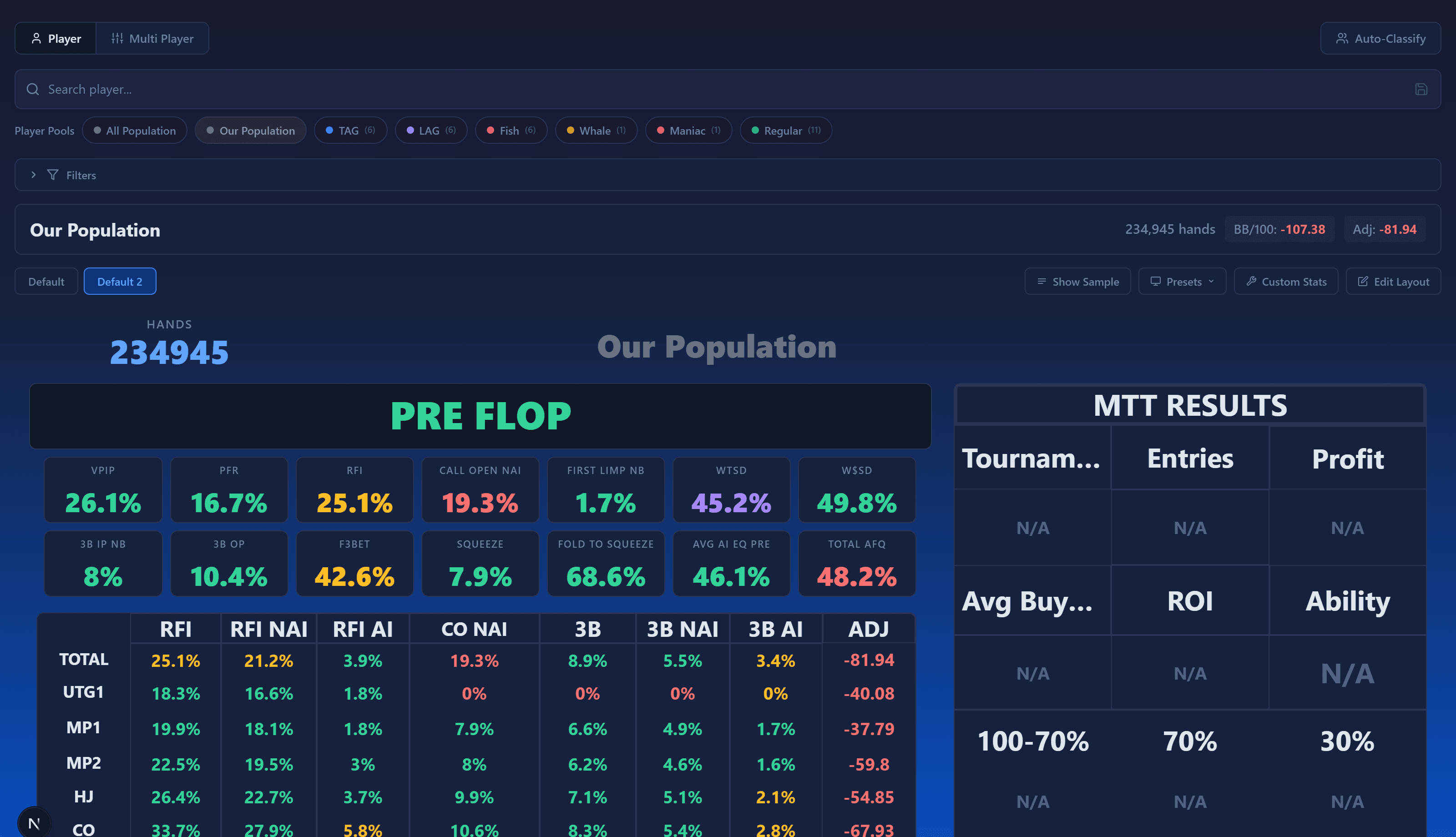
Task: Select the Our Population pool chip
Action: click(x=251, y=131)
